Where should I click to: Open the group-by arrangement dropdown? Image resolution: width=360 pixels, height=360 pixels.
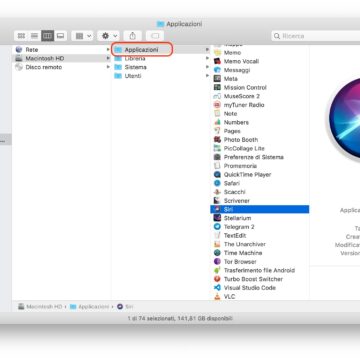coord(82,36)
